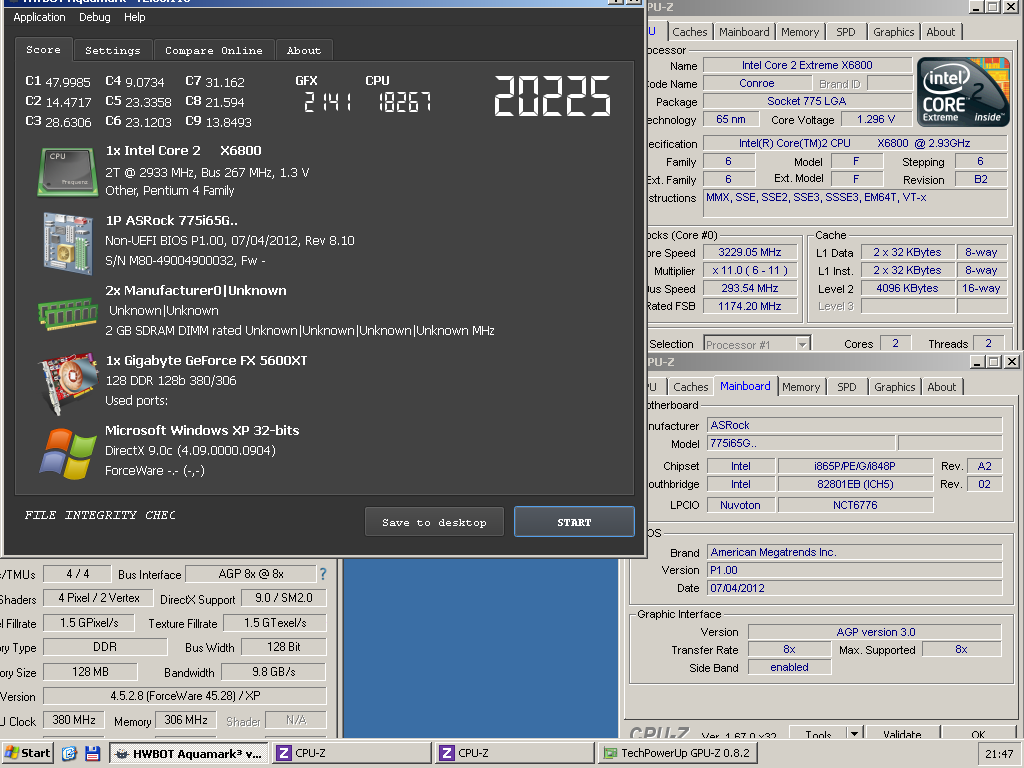Click the Core Speed 3229.05 MHz field
The height and width of the screenshot is (768, 1024).
click(750, 252)
